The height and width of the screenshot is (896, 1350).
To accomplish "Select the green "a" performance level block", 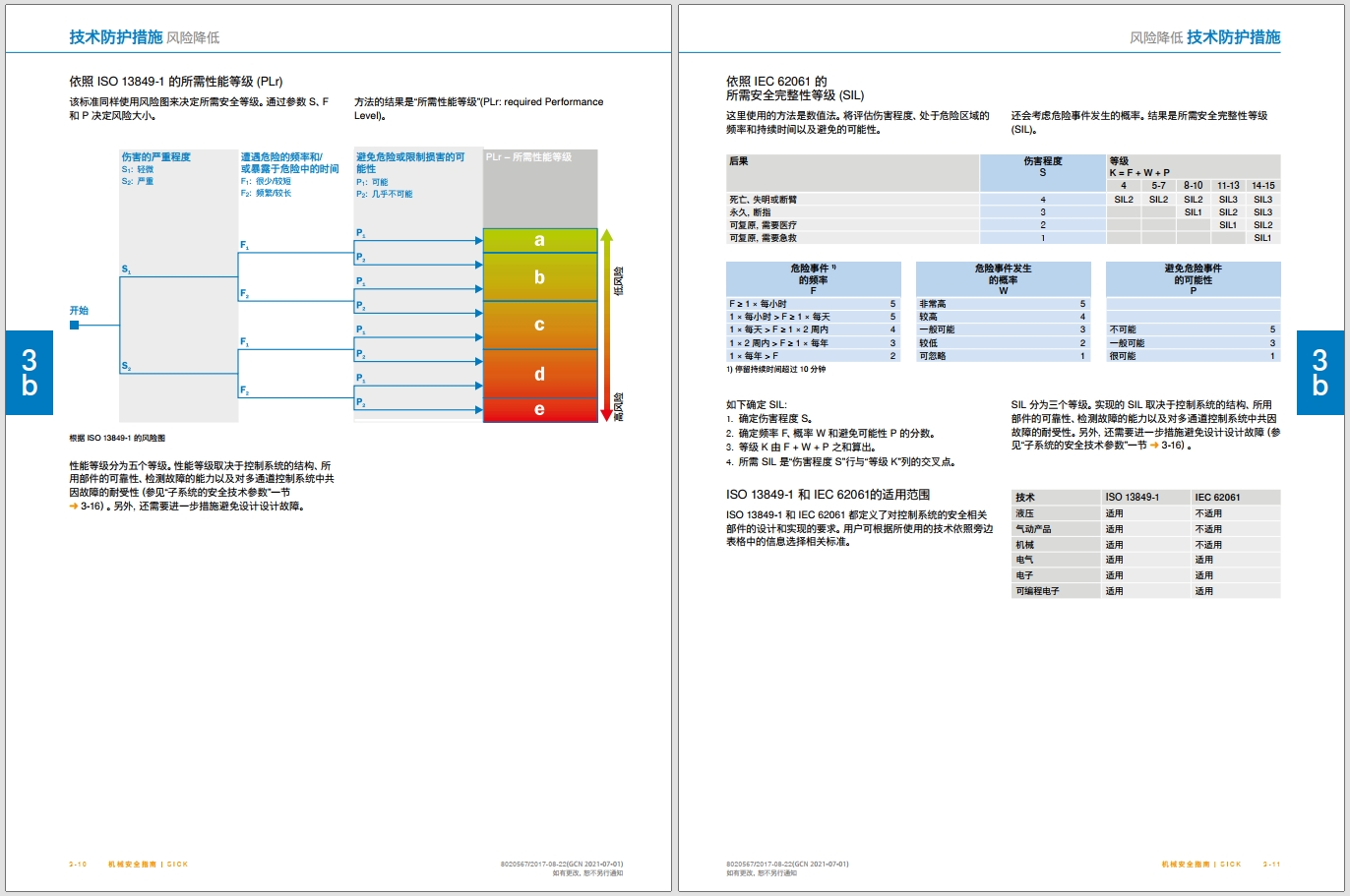I will click(539, 240).
